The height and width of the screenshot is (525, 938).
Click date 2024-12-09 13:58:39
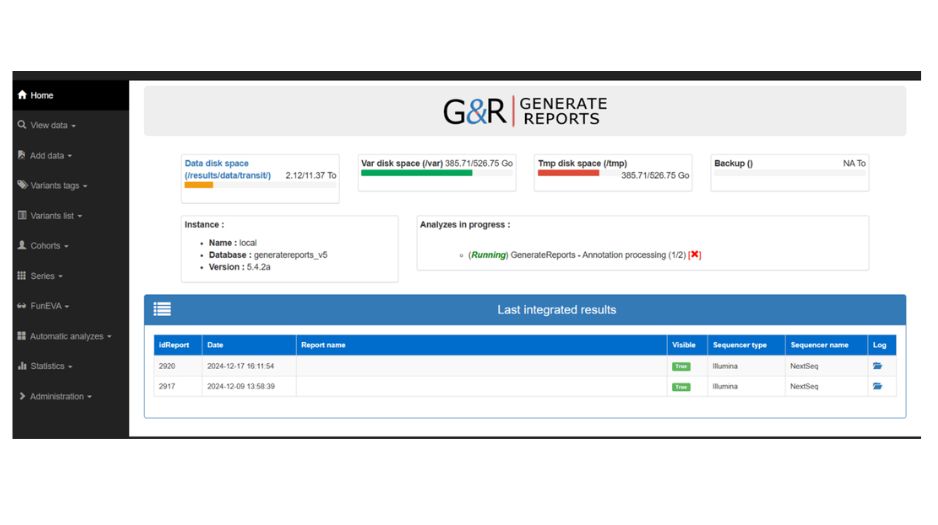point(241,386)
